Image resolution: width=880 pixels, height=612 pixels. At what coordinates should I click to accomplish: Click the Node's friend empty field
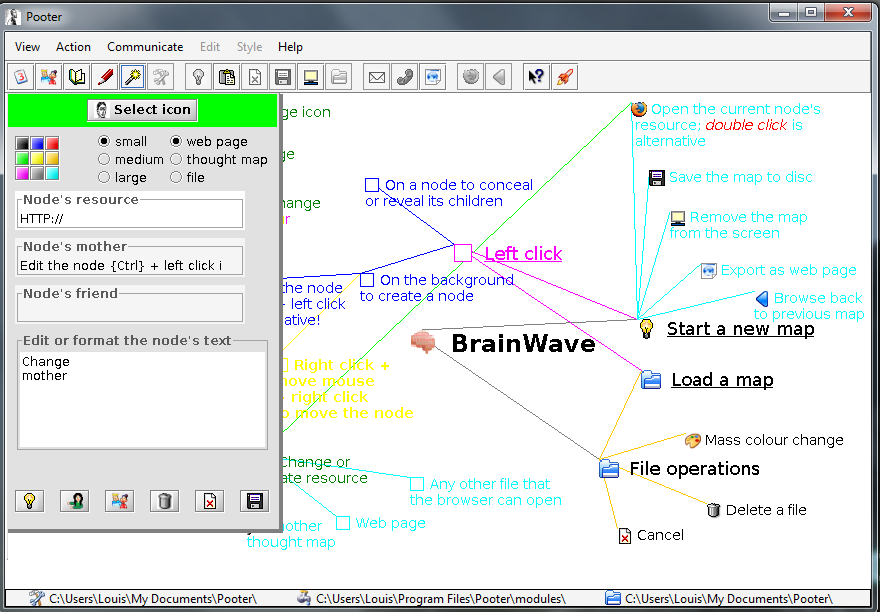[130, 312]
